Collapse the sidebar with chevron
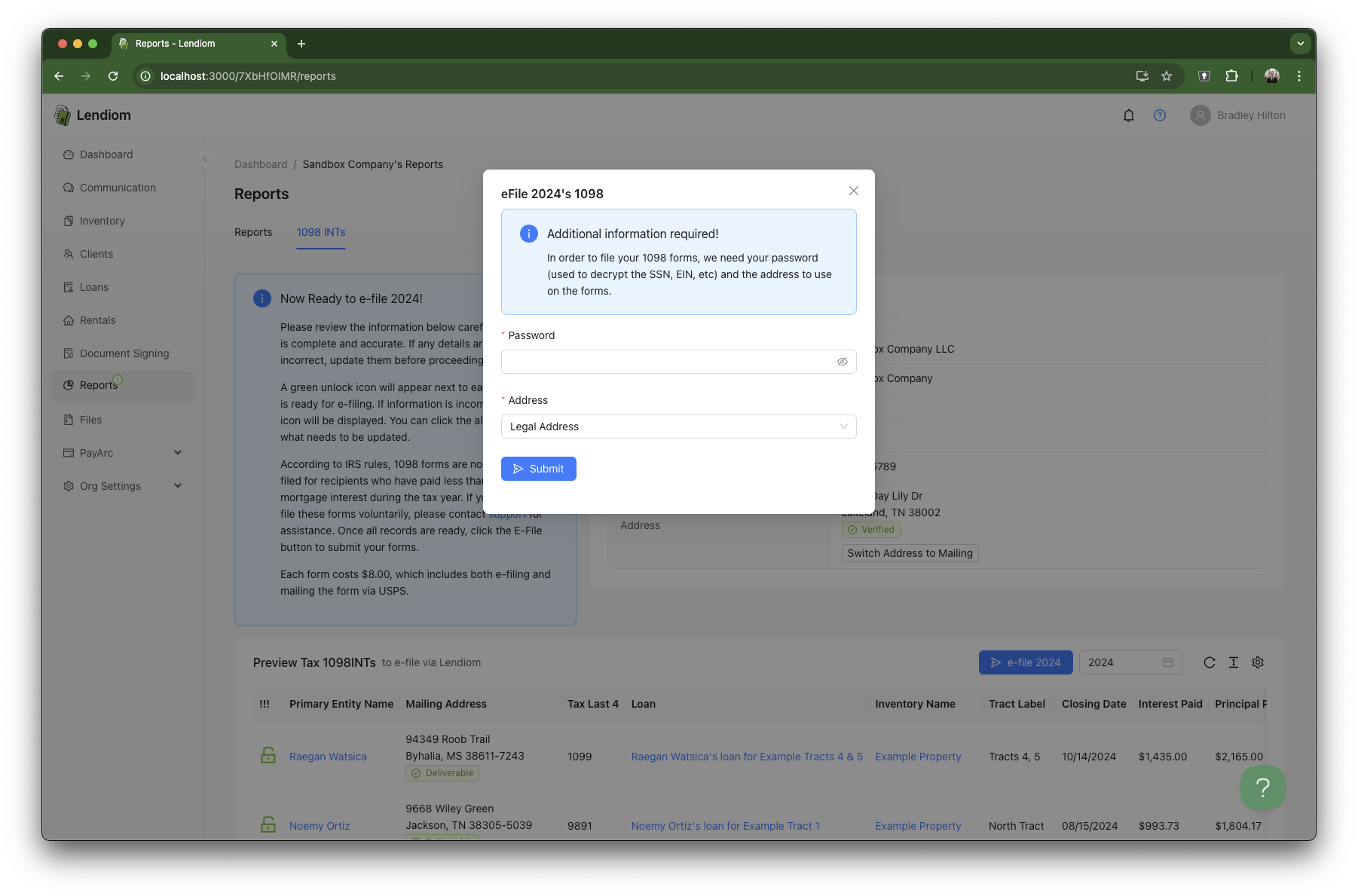The width and height of the screenshot is (1358, 896). pyautogui.click(x=205, y=159)
